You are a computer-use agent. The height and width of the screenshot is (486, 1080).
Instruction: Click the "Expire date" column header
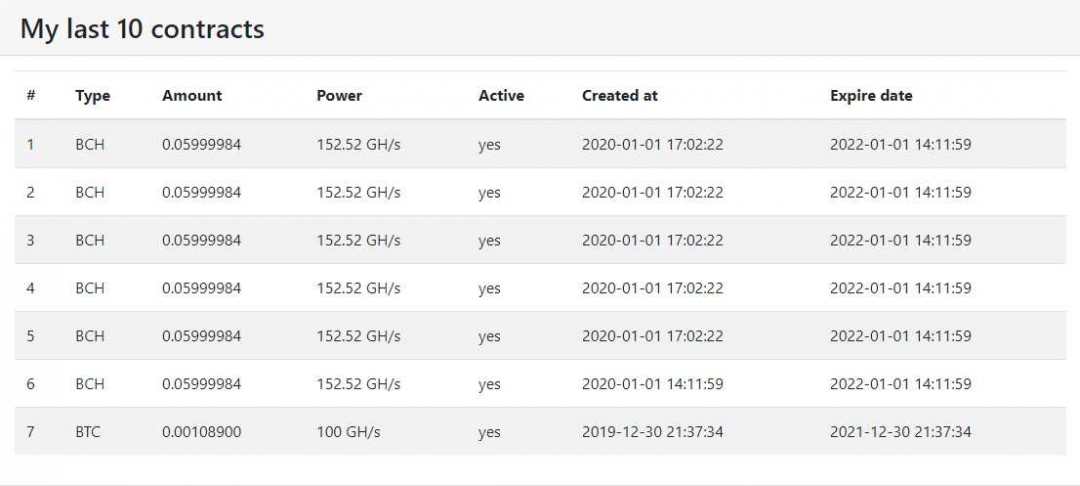871,96
